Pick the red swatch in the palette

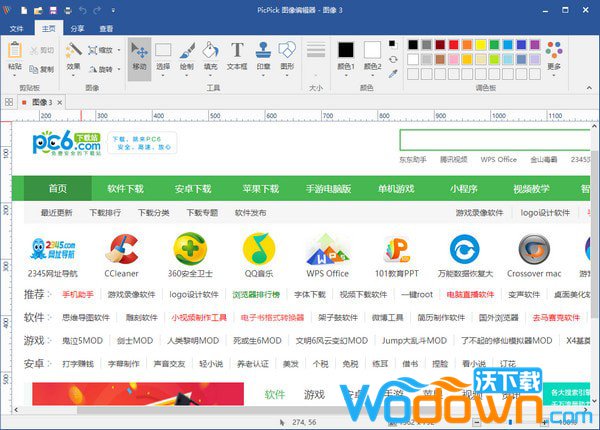click(x=456, y=44)
